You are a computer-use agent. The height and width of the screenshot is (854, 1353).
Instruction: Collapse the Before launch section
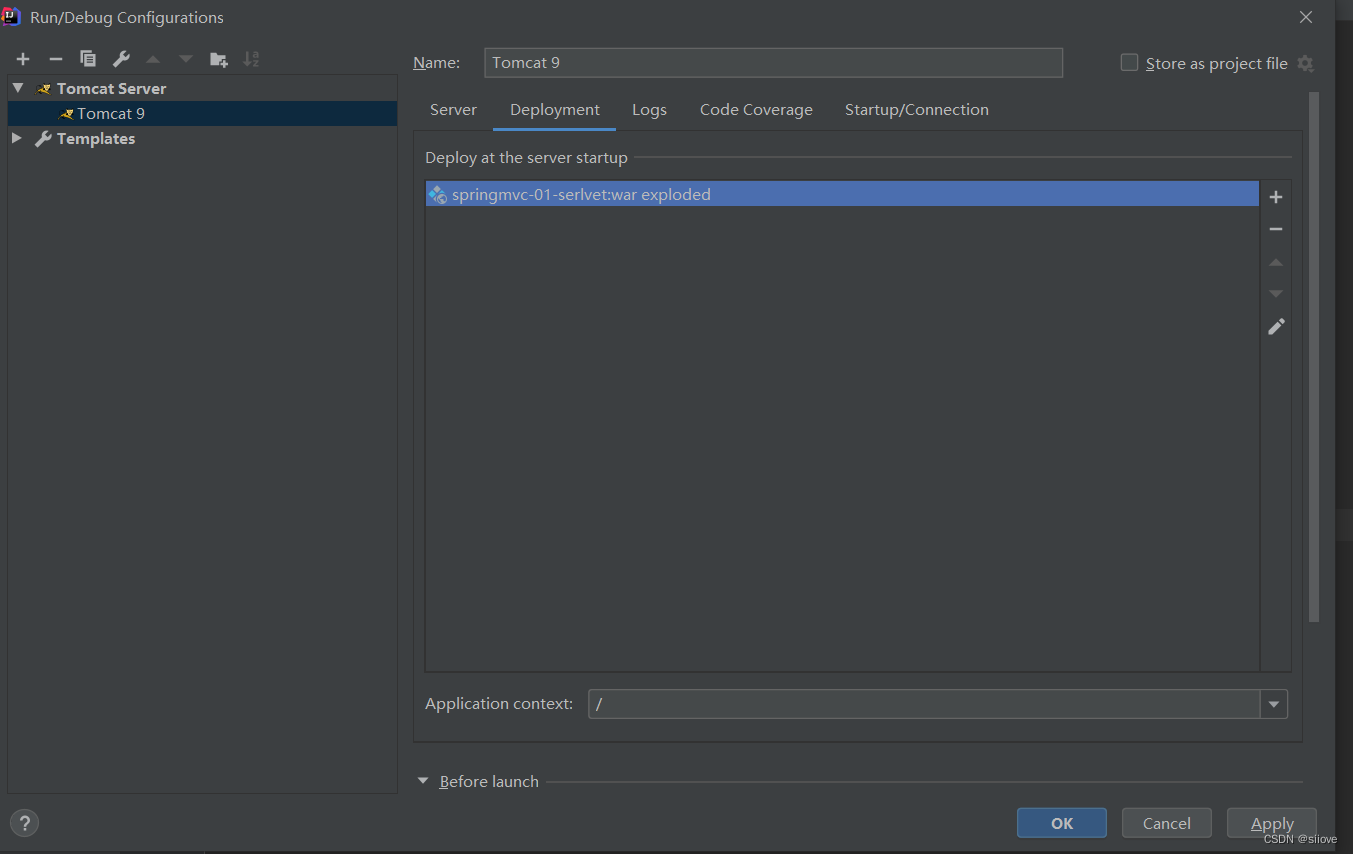[x=423, y=781]
